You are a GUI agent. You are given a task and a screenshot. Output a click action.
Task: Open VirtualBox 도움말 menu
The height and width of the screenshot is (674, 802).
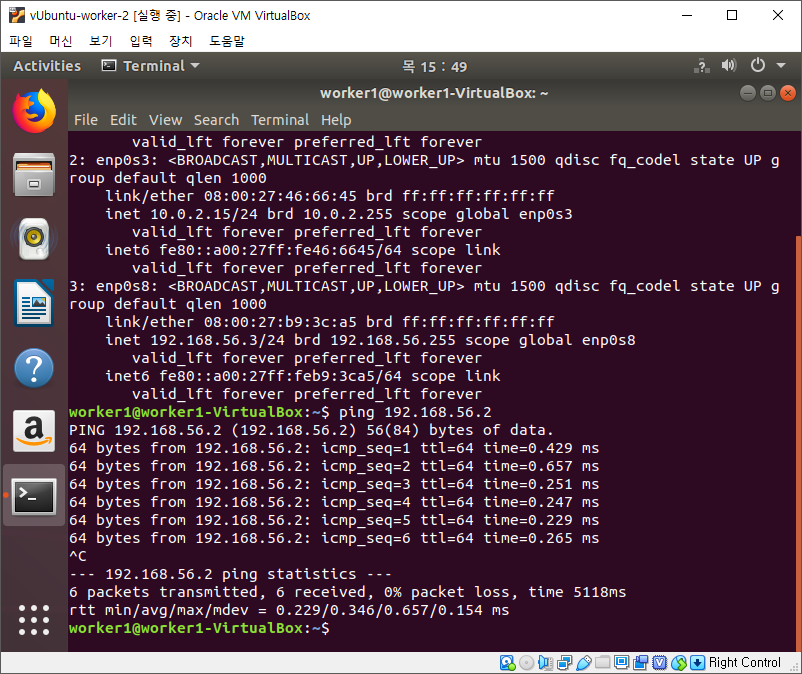click(x=227, y=40)
